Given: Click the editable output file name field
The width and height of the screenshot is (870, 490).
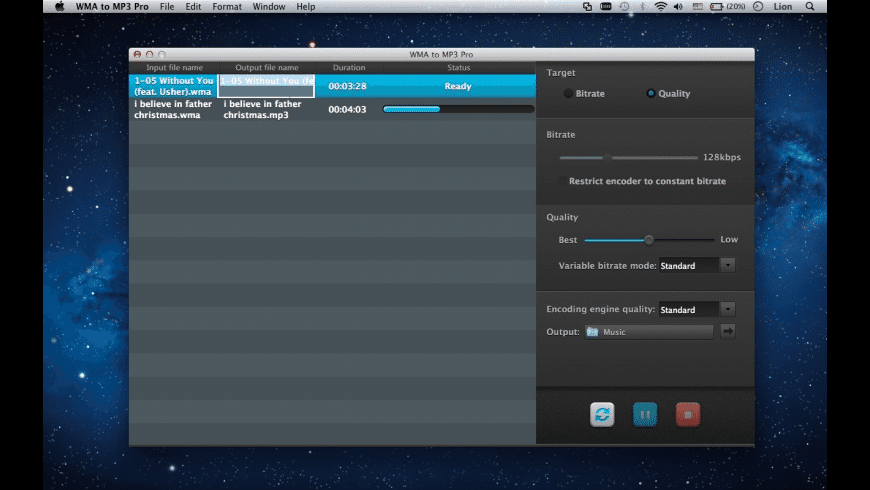Looking at the screenshot, I should (266, 86).
